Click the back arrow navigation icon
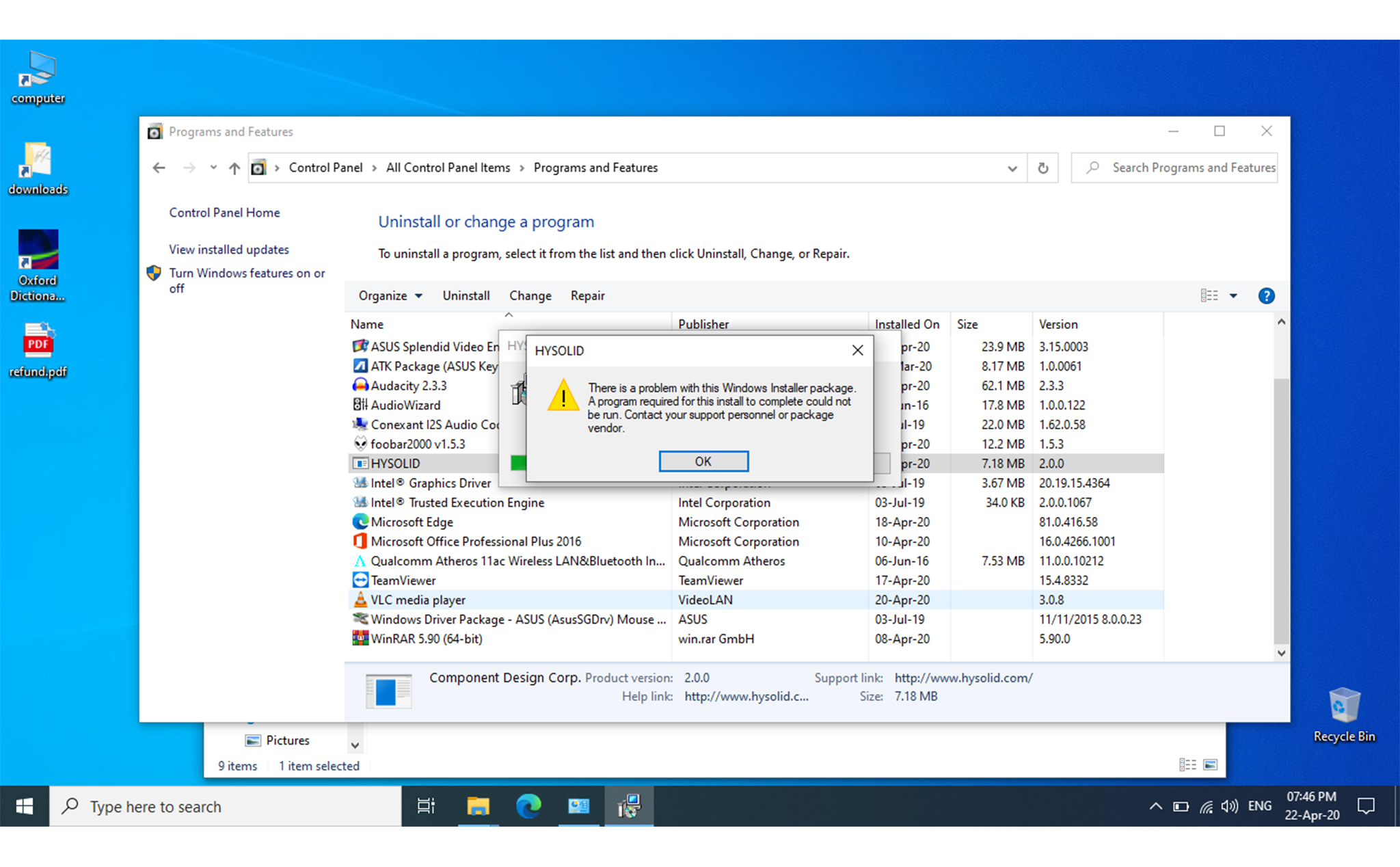Screen dimensions: 1400x867 click(159, 168)
